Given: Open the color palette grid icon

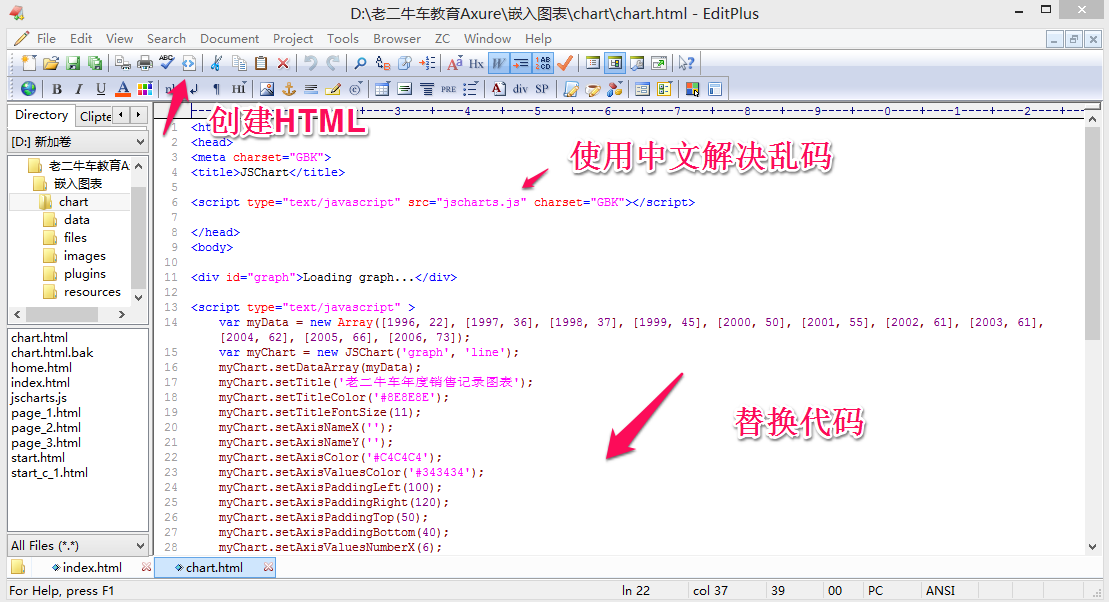Looking at the screenshot, I should pos(144,89).
